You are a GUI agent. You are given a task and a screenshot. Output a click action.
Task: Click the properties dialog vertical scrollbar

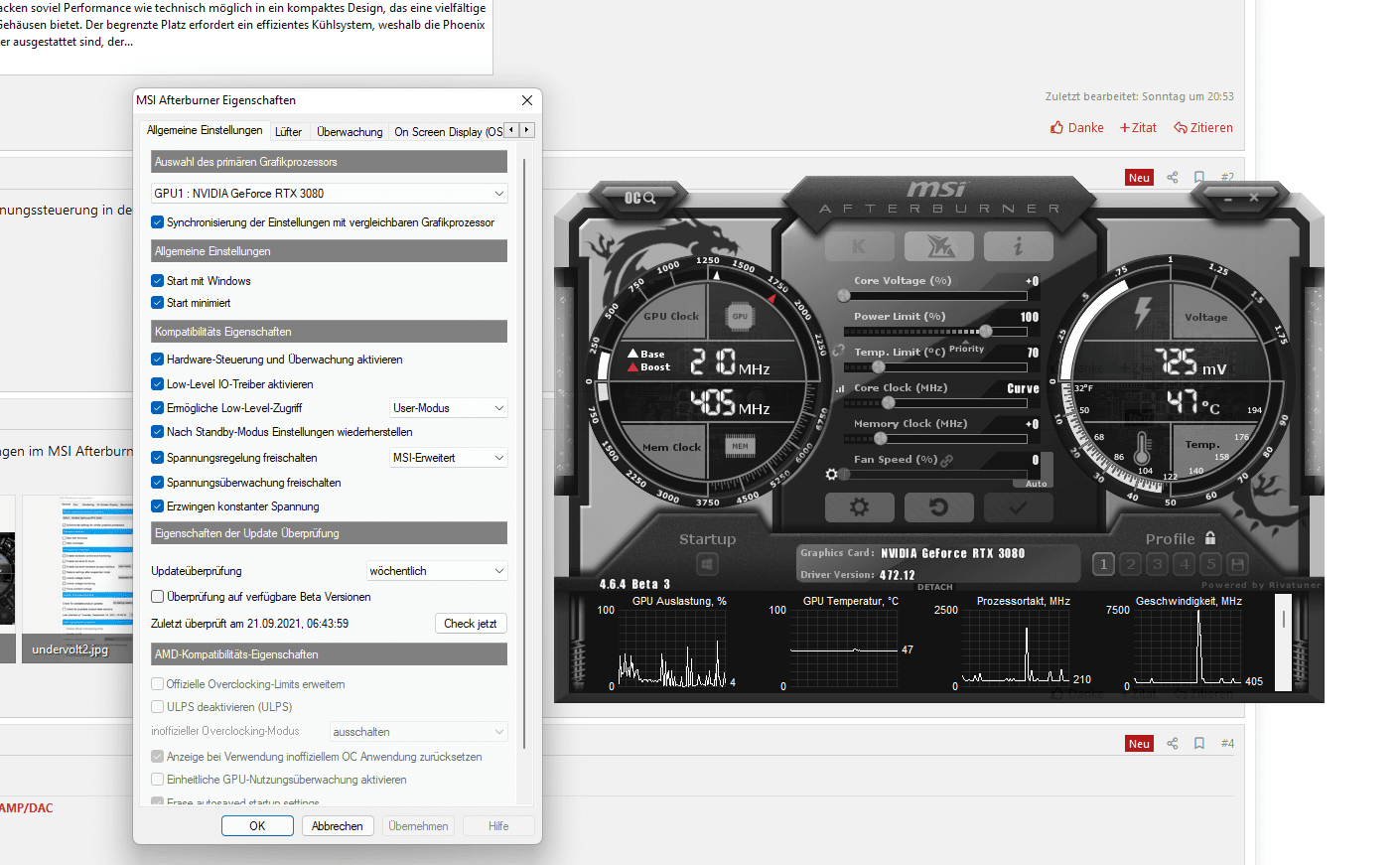pyautogui.click(x=524, y=452)
